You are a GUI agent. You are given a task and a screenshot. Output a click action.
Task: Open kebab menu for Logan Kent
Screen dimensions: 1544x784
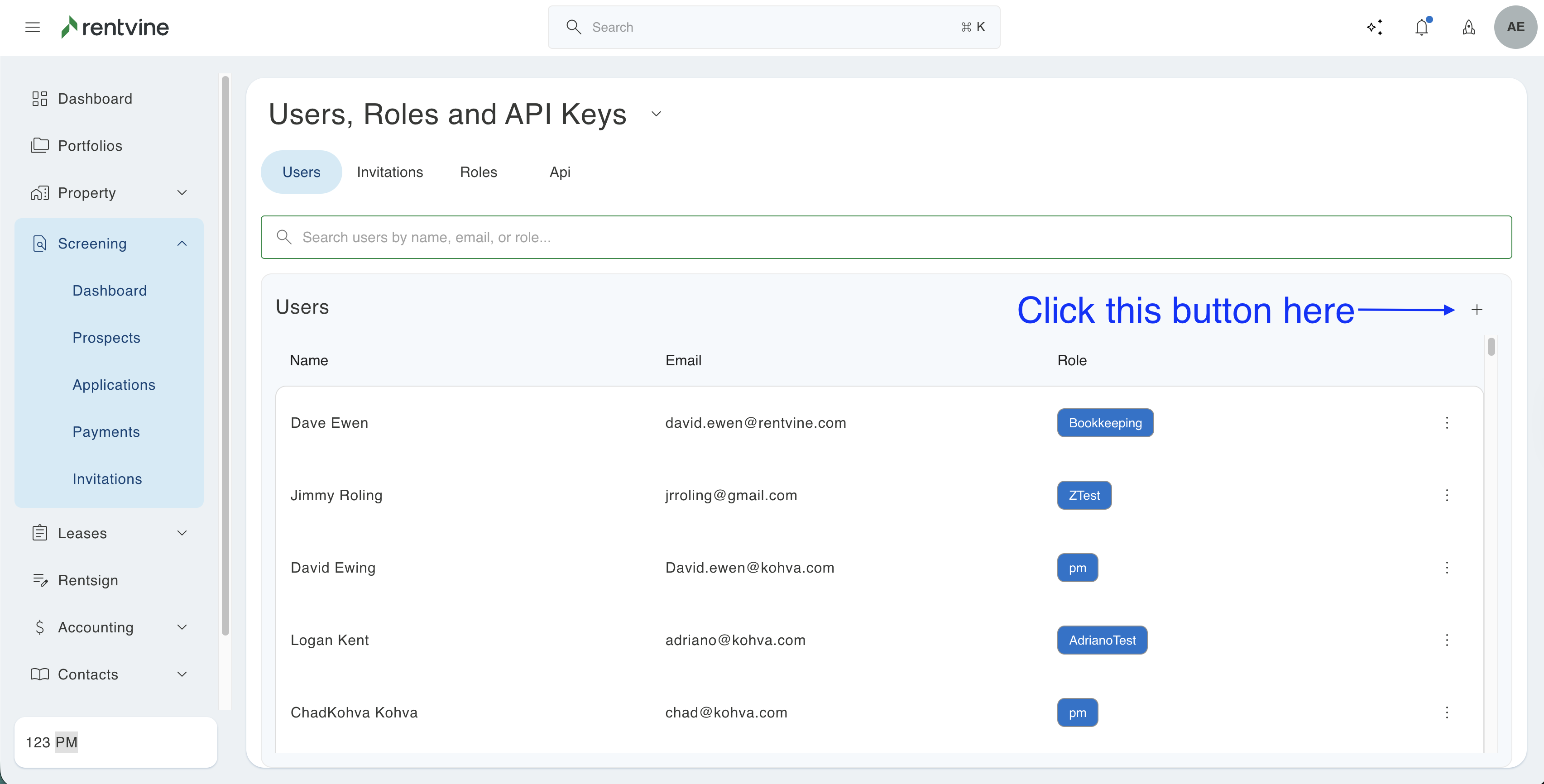coord(1447,640)
